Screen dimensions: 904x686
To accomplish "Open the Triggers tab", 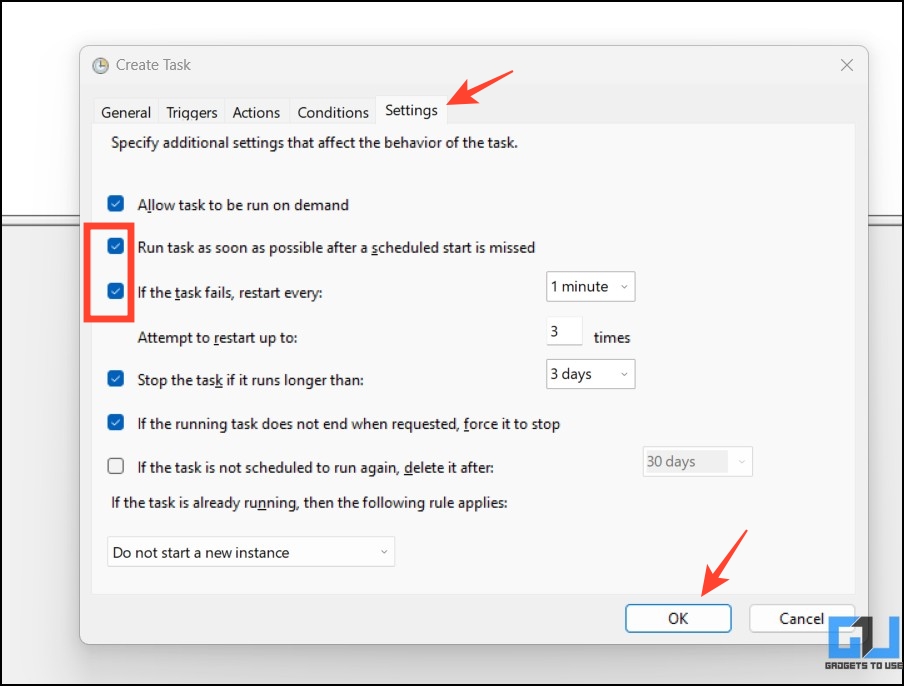I will point(191,112).
